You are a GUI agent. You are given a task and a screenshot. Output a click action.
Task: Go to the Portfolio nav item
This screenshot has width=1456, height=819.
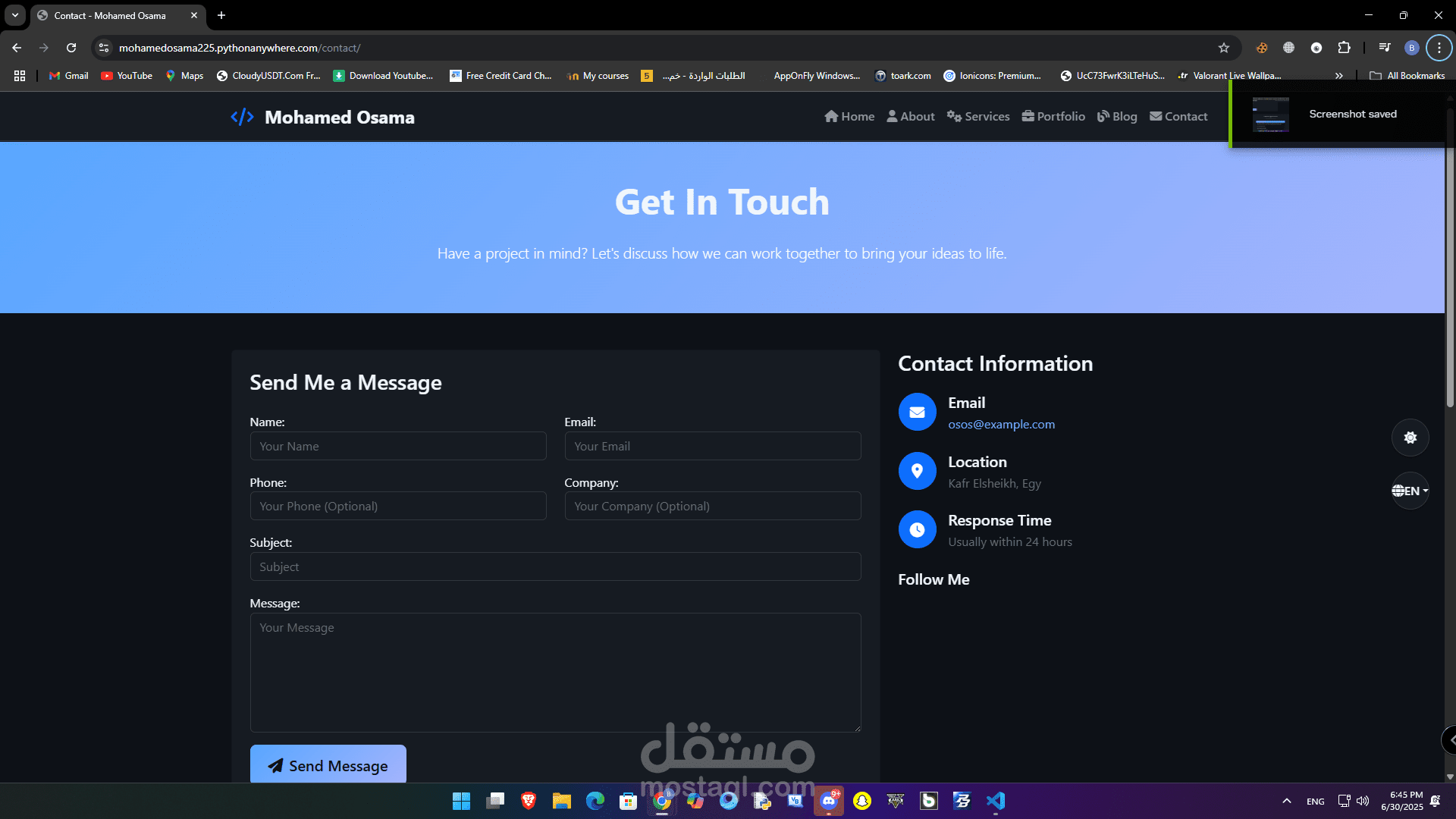pyautogui.click(x=1053, y=116)
